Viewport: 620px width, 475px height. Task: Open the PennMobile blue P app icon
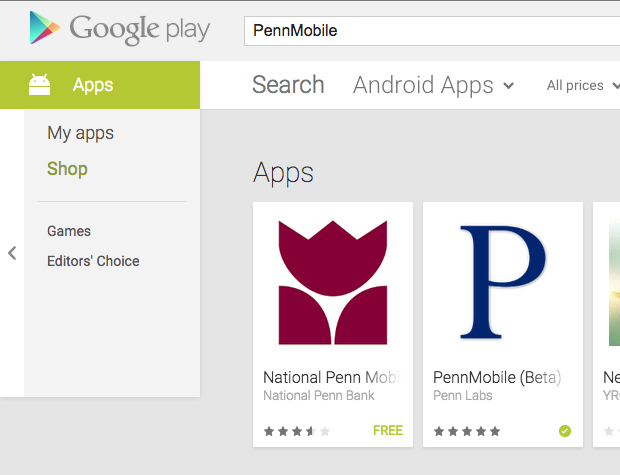point(503,282)
